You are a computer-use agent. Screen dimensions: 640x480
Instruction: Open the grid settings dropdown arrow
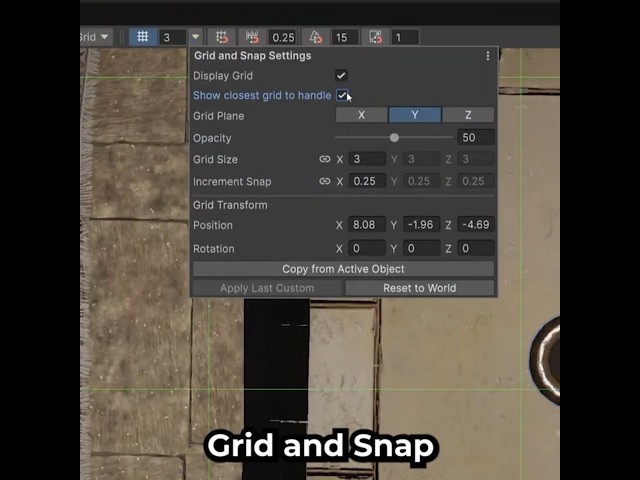click(x=196, y=37)
